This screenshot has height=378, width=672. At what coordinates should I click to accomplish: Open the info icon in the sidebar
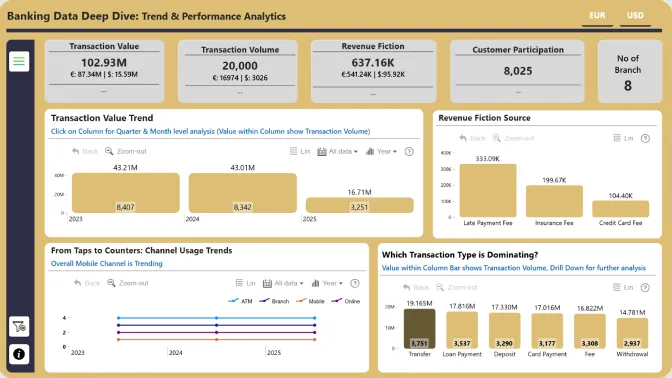pos(19,354)
